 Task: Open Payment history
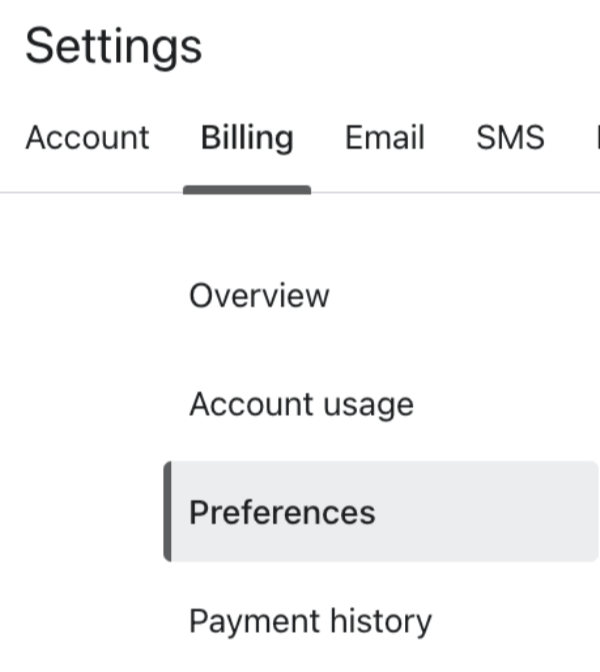[x=310, y=621]
